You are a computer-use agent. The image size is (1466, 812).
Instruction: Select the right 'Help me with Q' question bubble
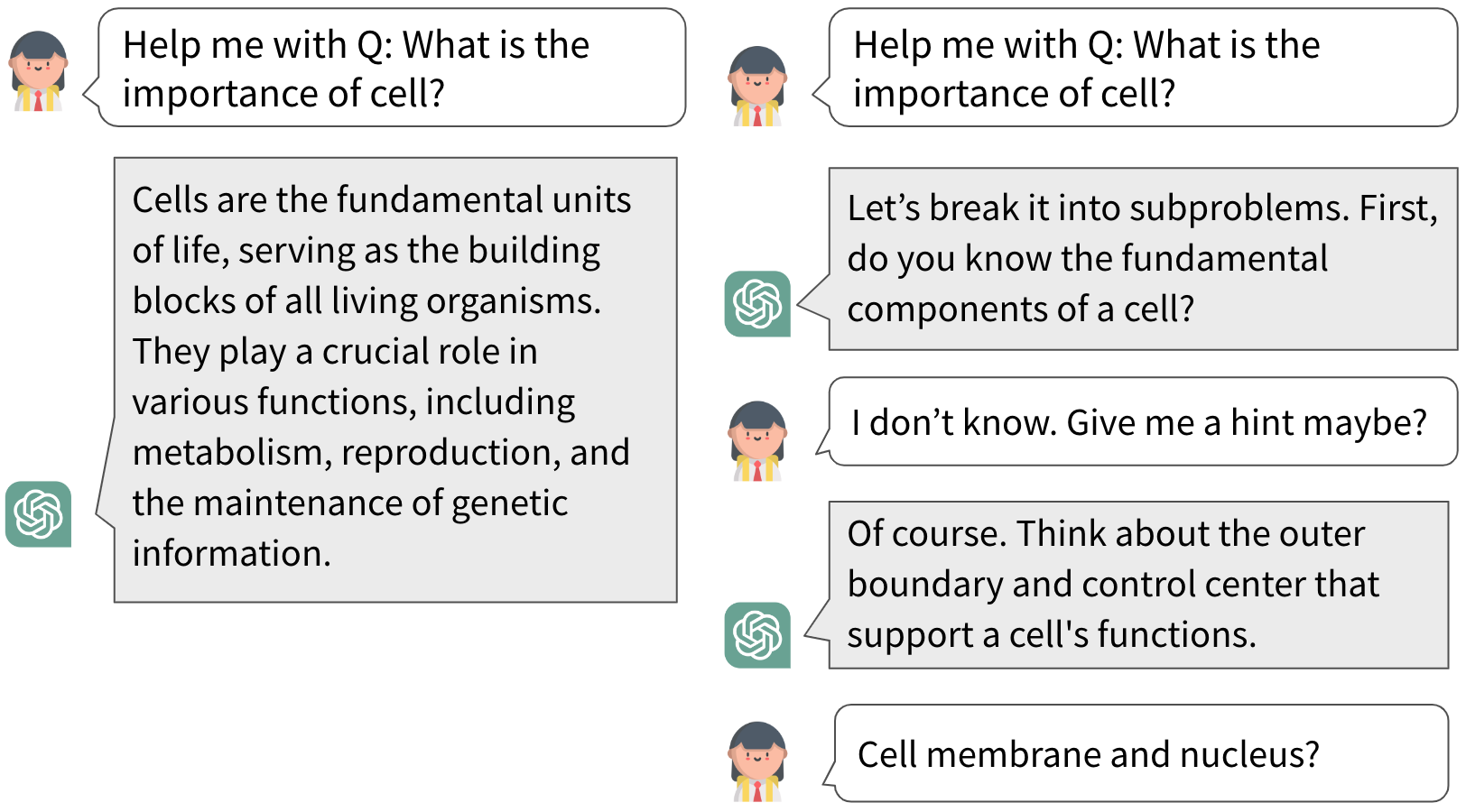1142,68
